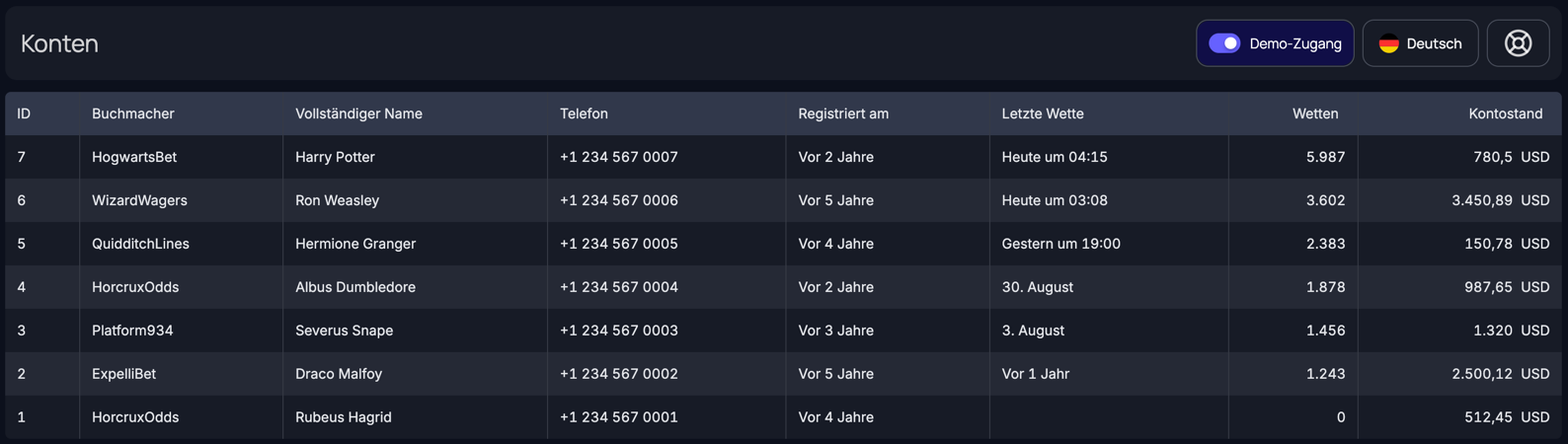
Task: Click the Konten page title
Action: coord(59,43)
